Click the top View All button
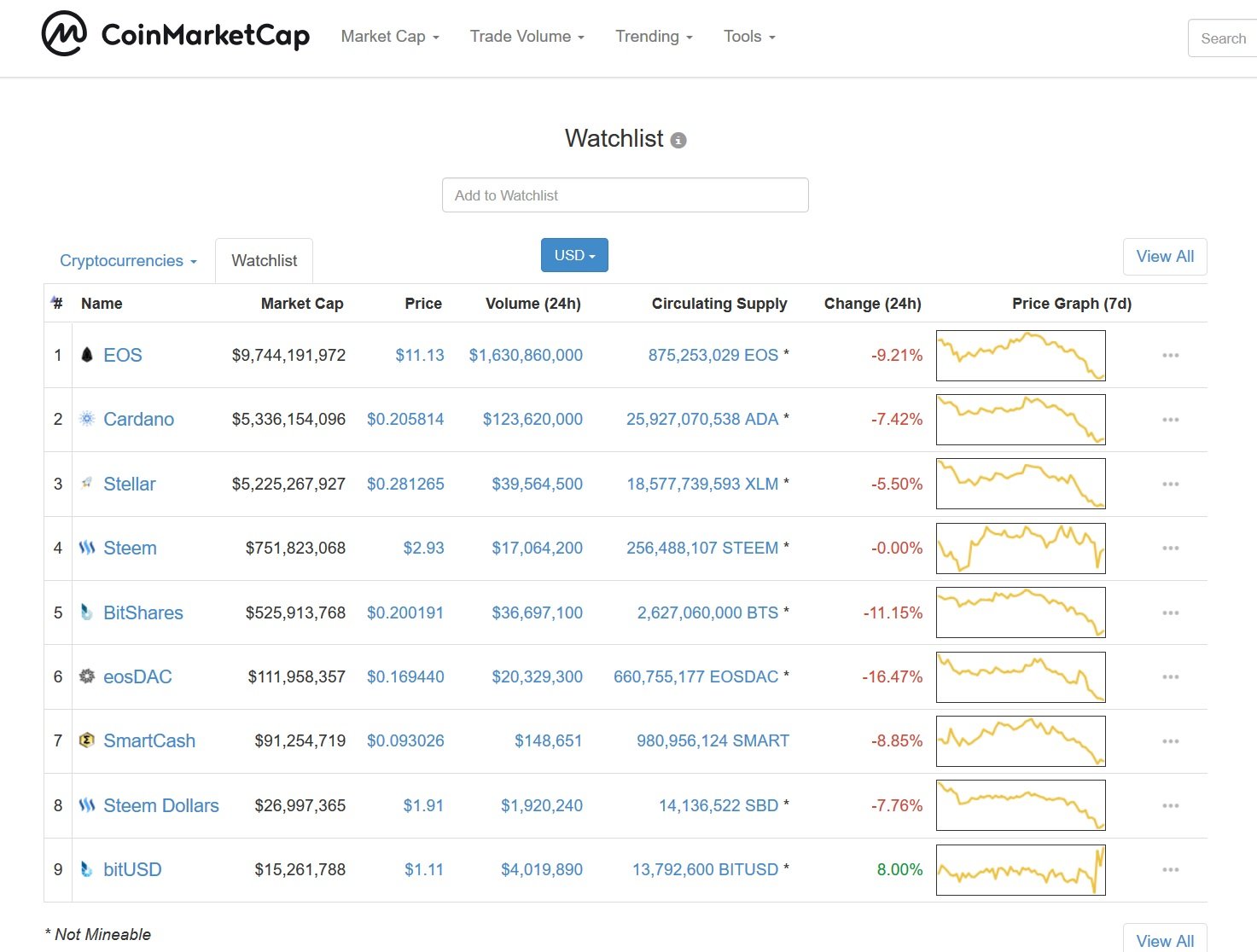The image size is (1257, 952). coord(1165,257)
